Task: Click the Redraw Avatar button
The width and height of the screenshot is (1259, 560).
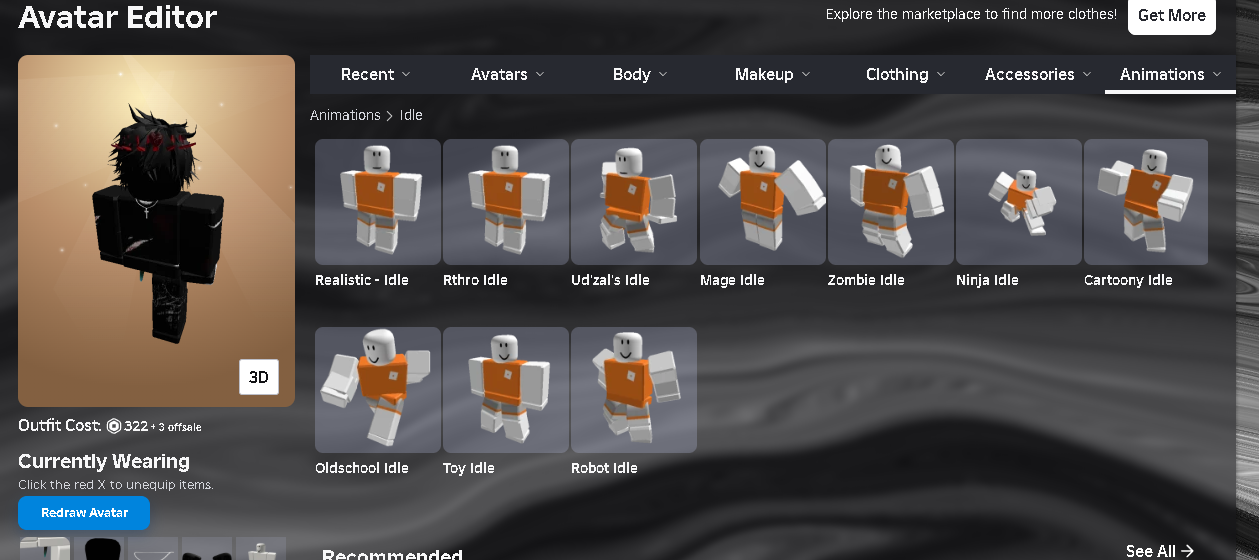Action: [84, 513]
